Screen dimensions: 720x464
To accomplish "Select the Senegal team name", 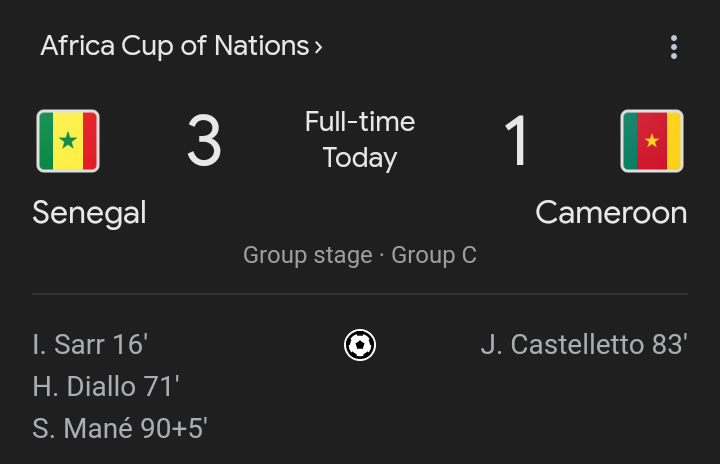I will tap(89, 212).
